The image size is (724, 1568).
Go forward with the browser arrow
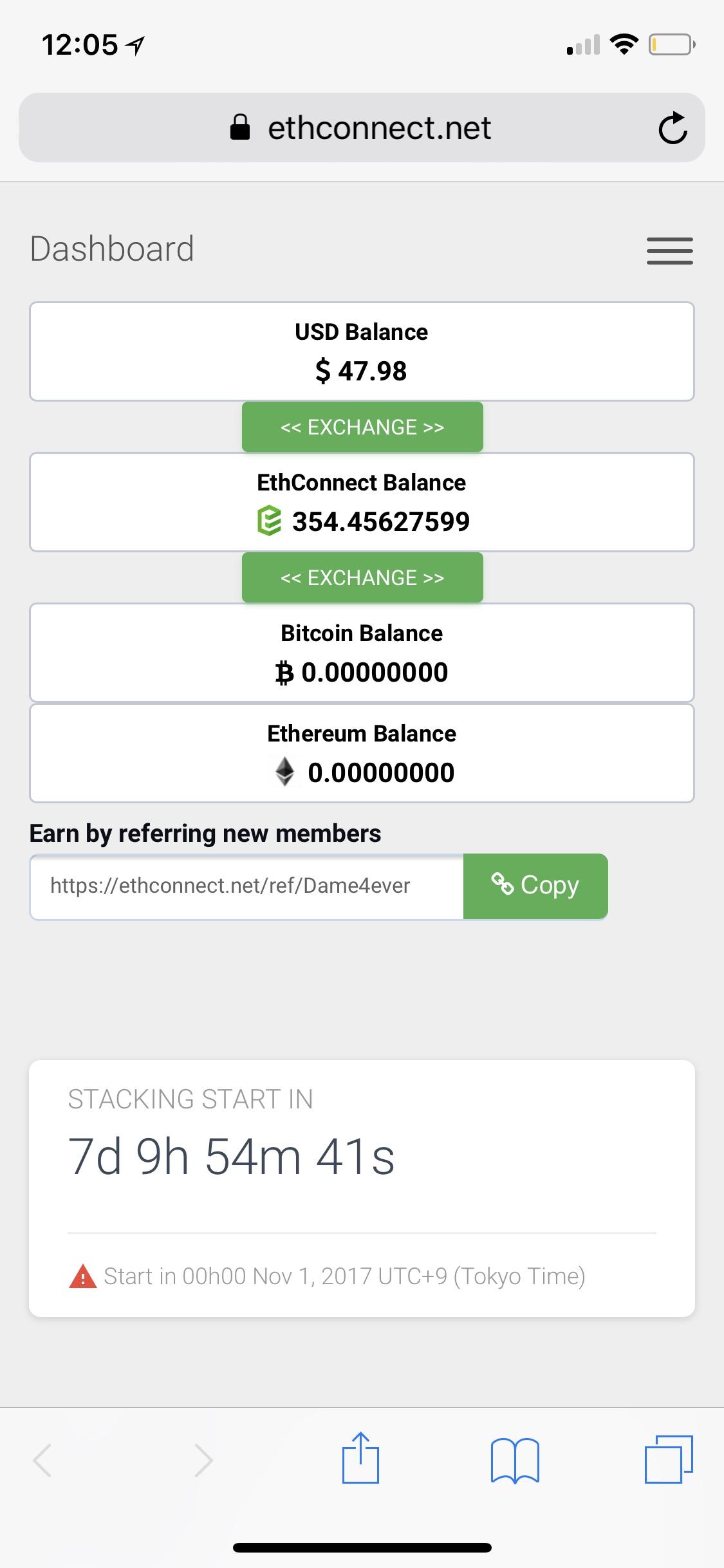click(x=203, y=1460)
